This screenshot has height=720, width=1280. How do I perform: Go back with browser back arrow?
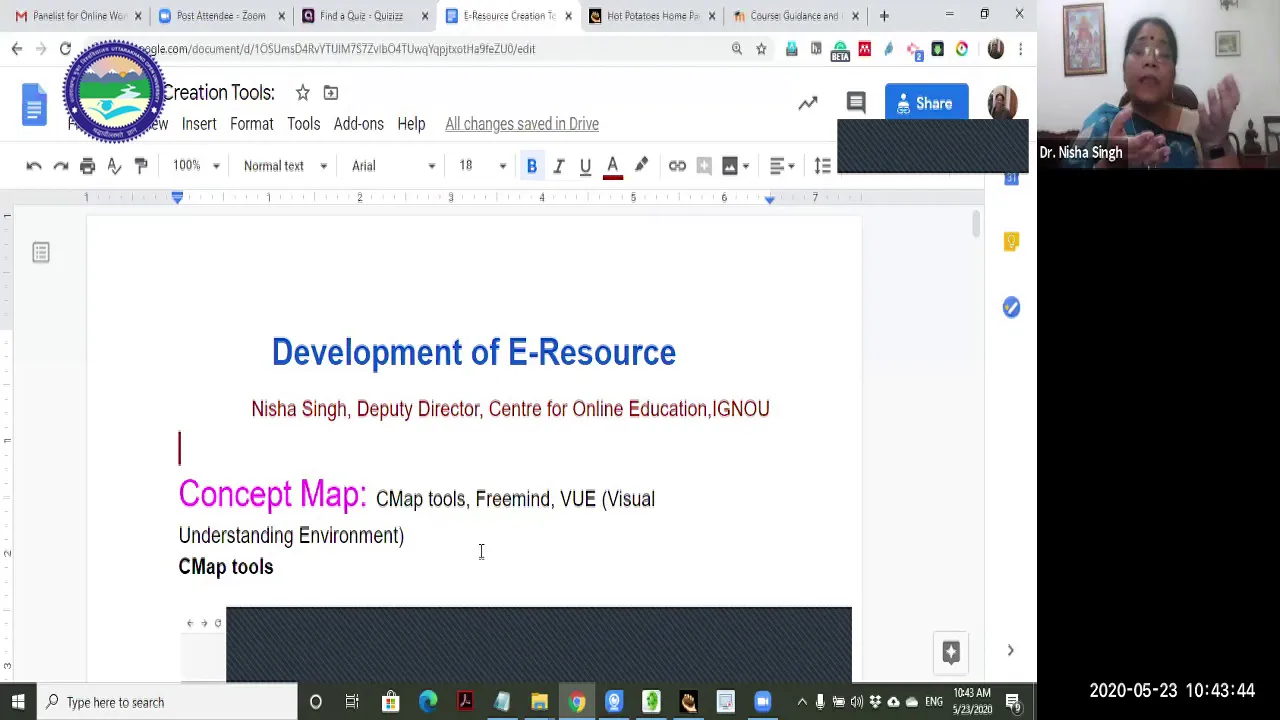click(x=17, y=49)
